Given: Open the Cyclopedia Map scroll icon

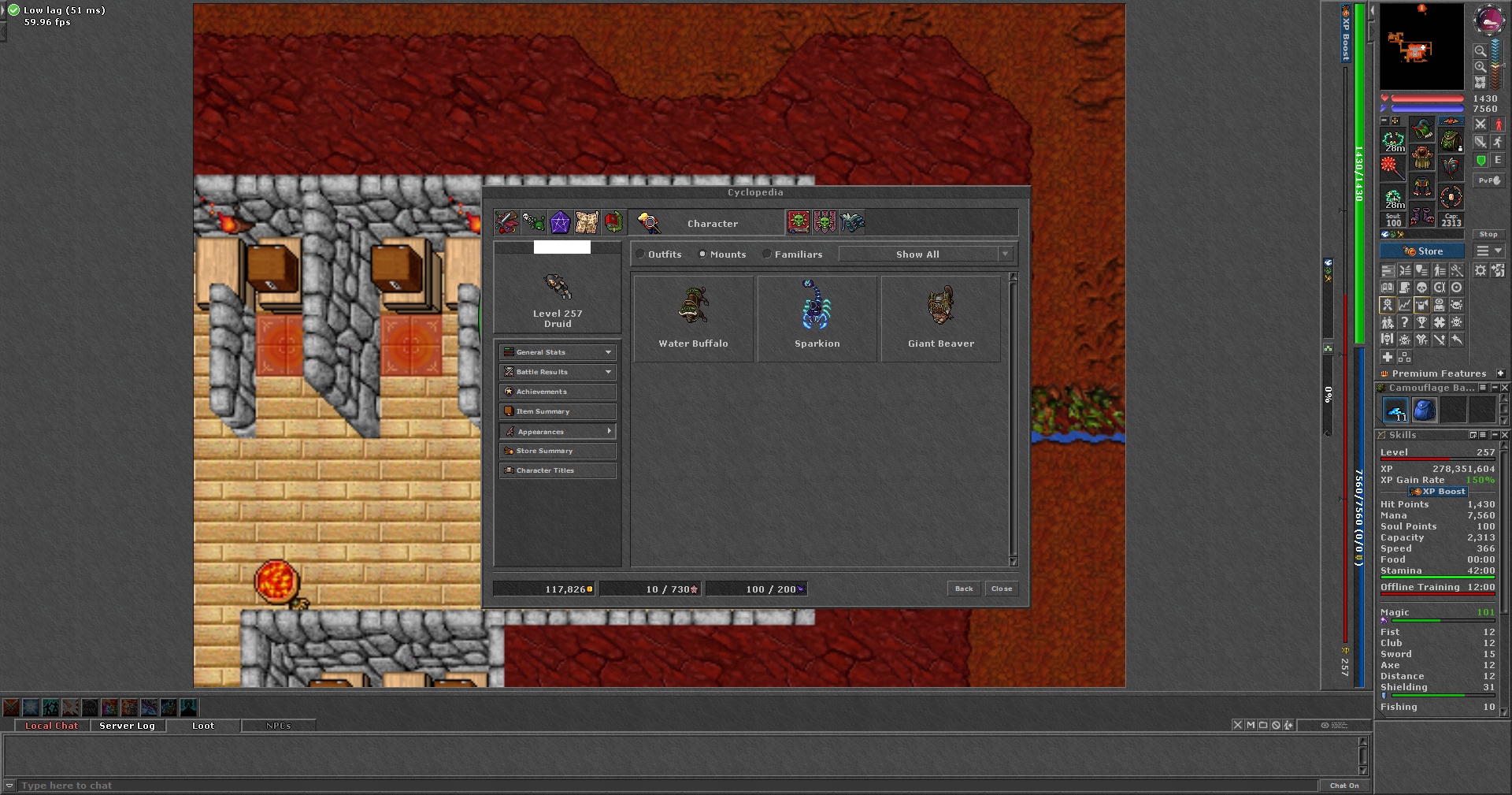Looking at the screenshot, I should point(587,223).
